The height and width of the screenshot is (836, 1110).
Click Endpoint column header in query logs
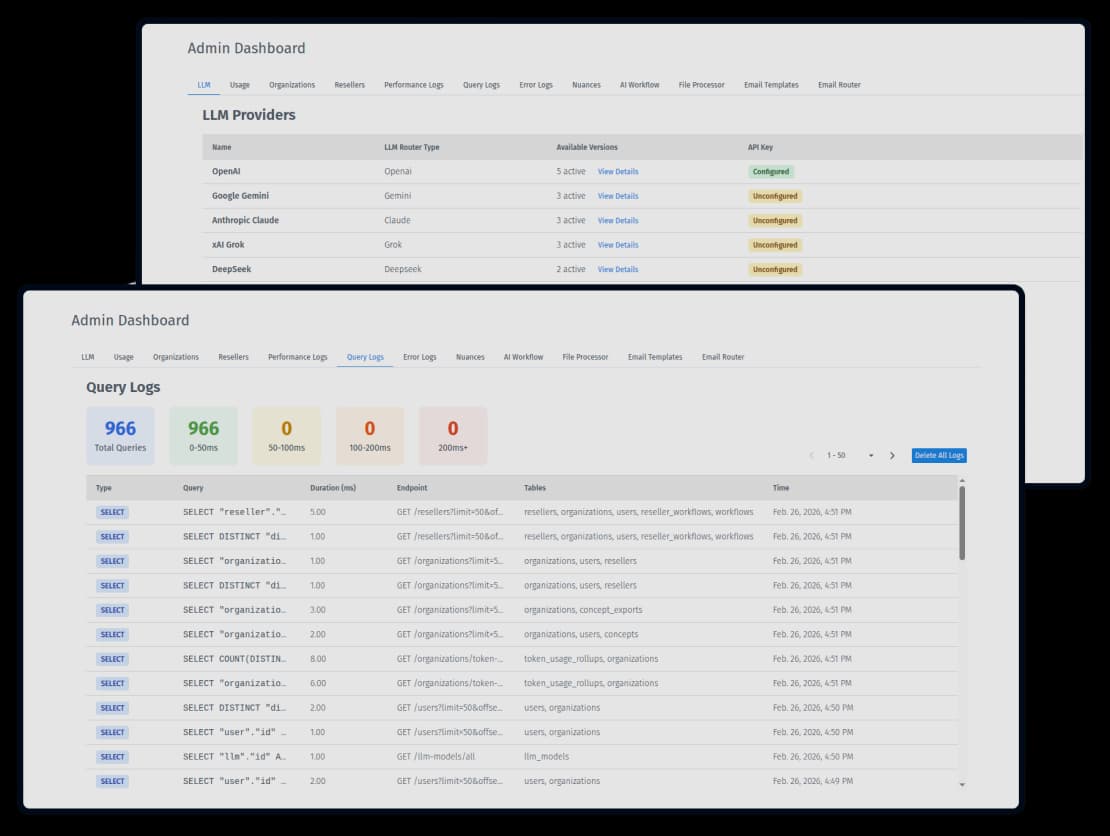[412, 488]
